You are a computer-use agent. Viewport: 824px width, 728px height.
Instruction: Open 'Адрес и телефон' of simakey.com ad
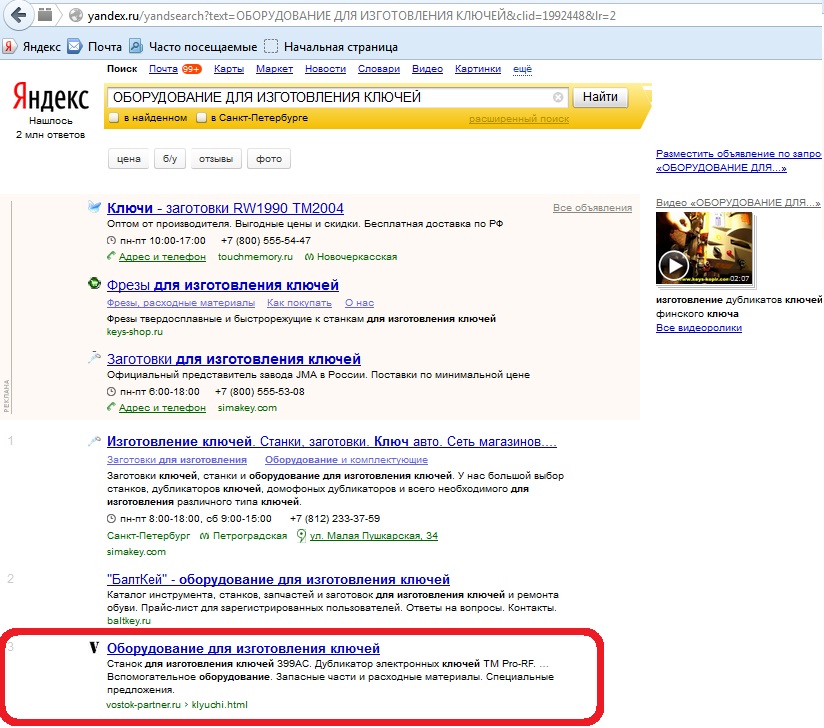[162, 408]
